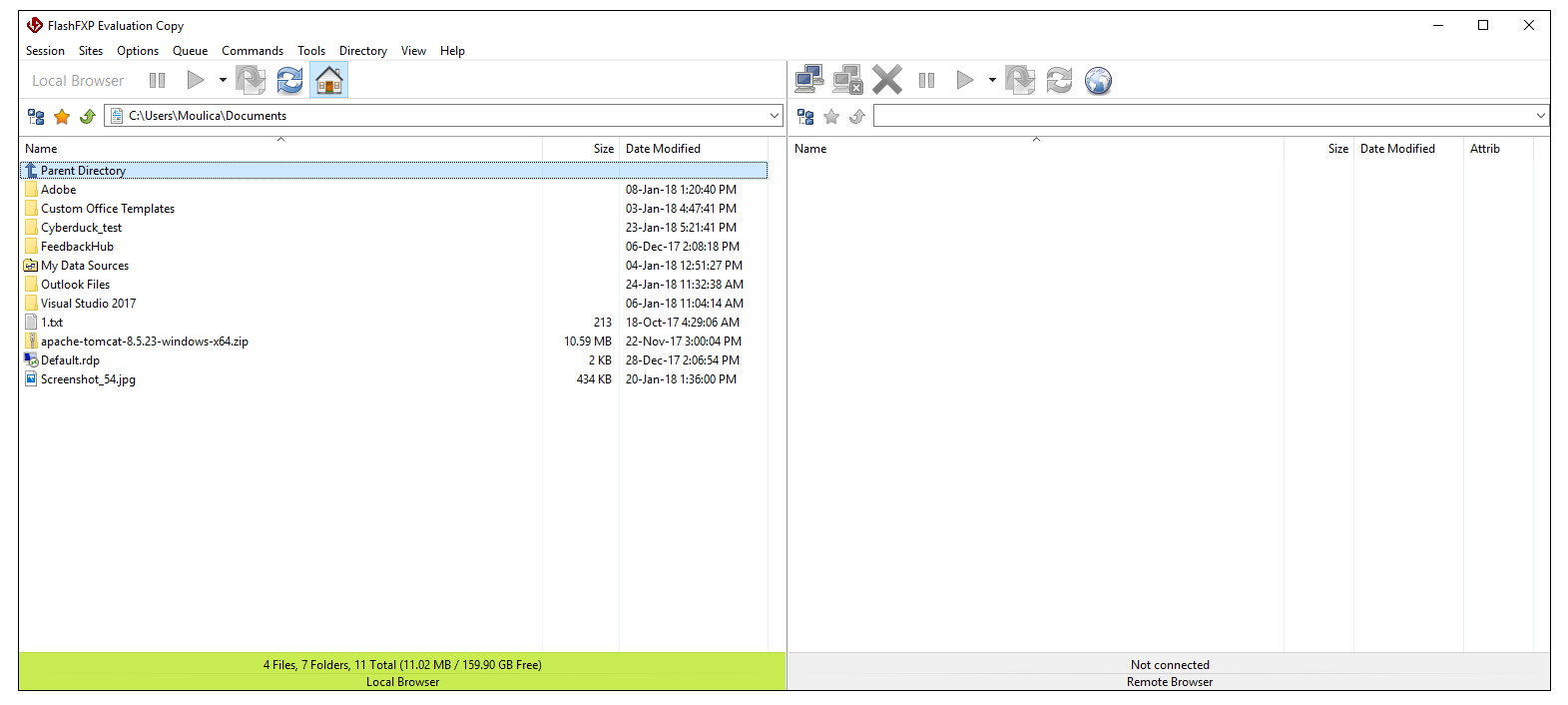Click the remote Abort X icon
Image resolution: width=1568 pixels, height=705 pixels.
point(887,80)
